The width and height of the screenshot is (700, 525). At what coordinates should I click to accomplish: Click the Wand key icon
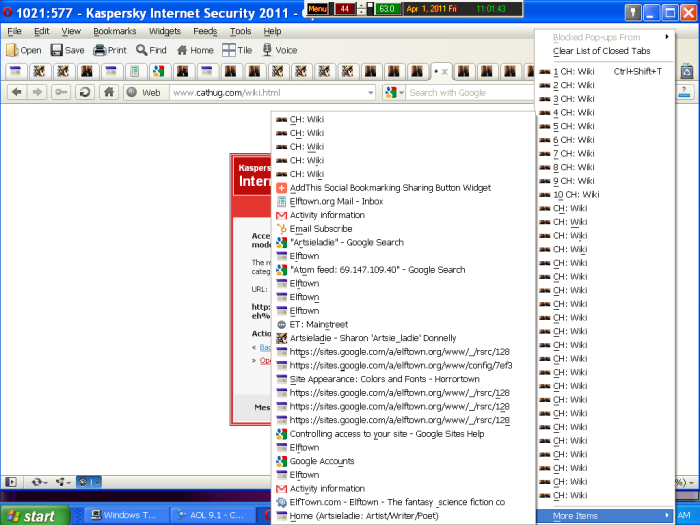[61, 92]
